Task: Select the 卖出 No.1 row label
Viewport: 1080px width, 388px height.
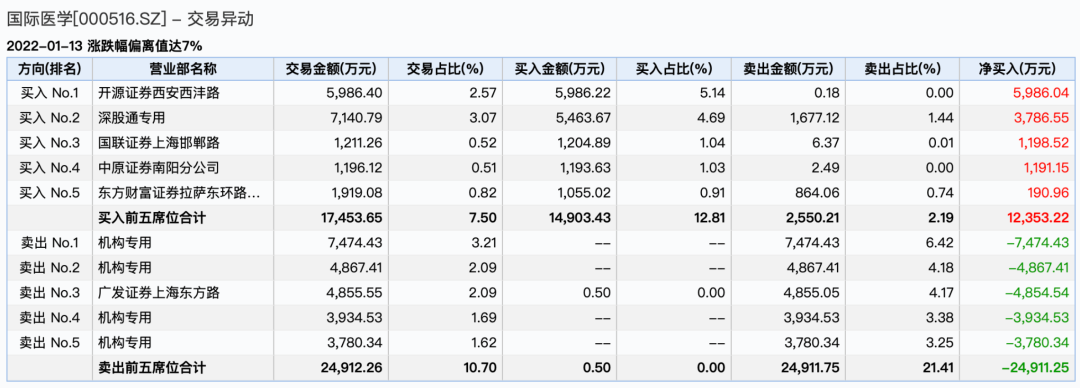Action: point(50,243)
